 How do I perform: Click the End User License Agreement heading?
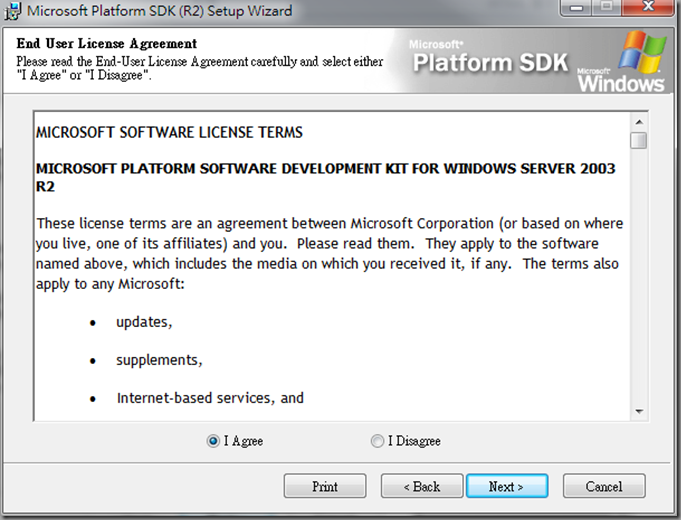[x=106, y=43]
